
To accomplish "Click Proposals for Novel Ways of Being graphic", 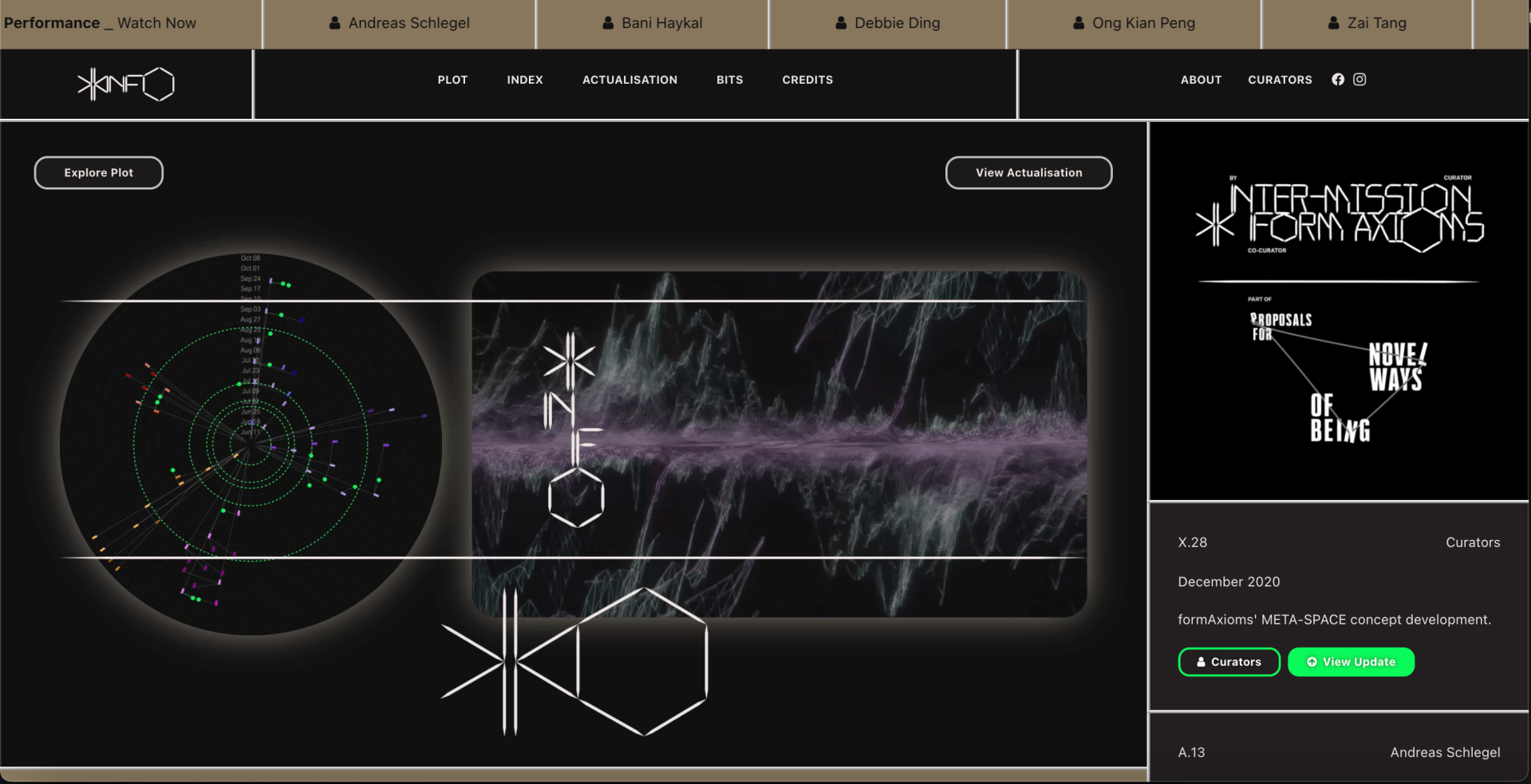I will (x=1340, y=375).
